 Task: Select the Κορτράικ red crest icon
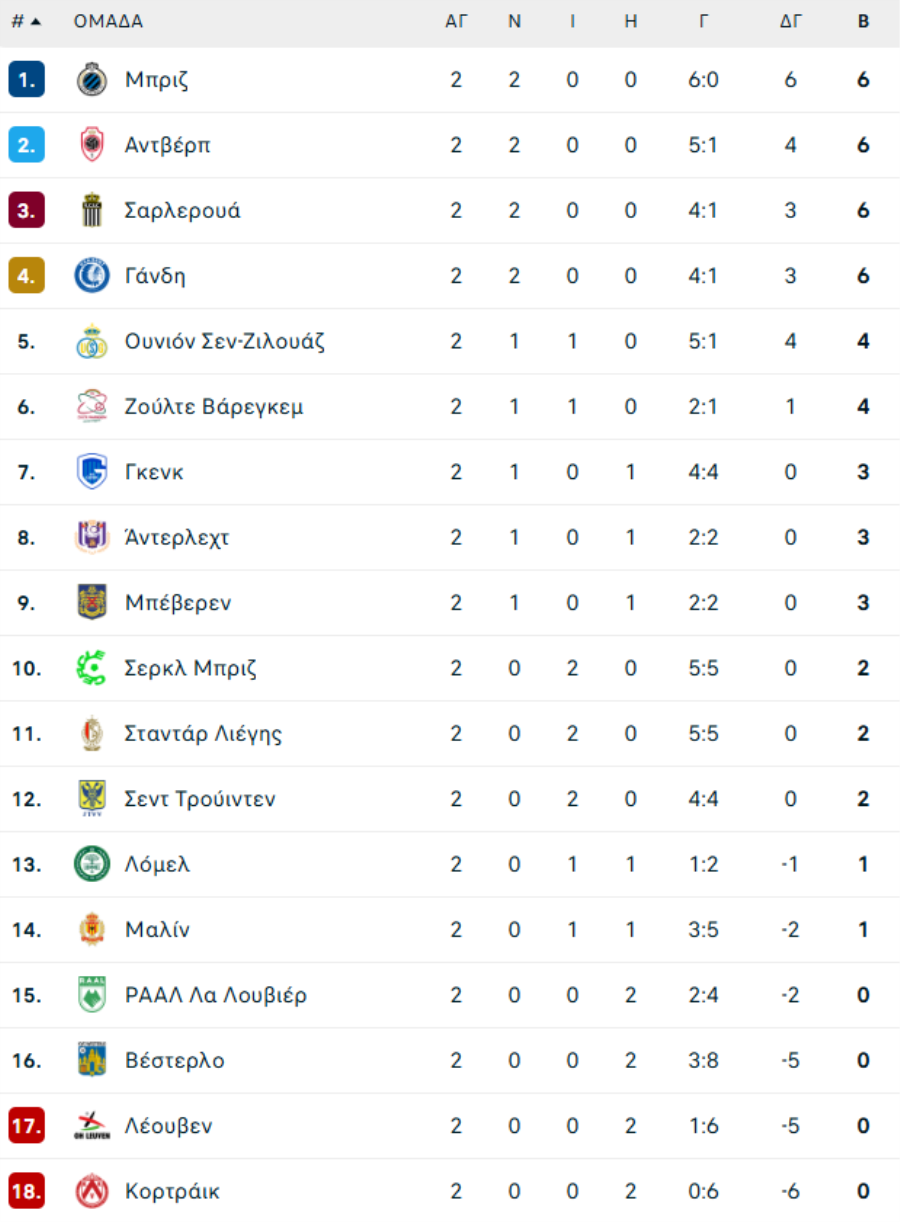92,1191
